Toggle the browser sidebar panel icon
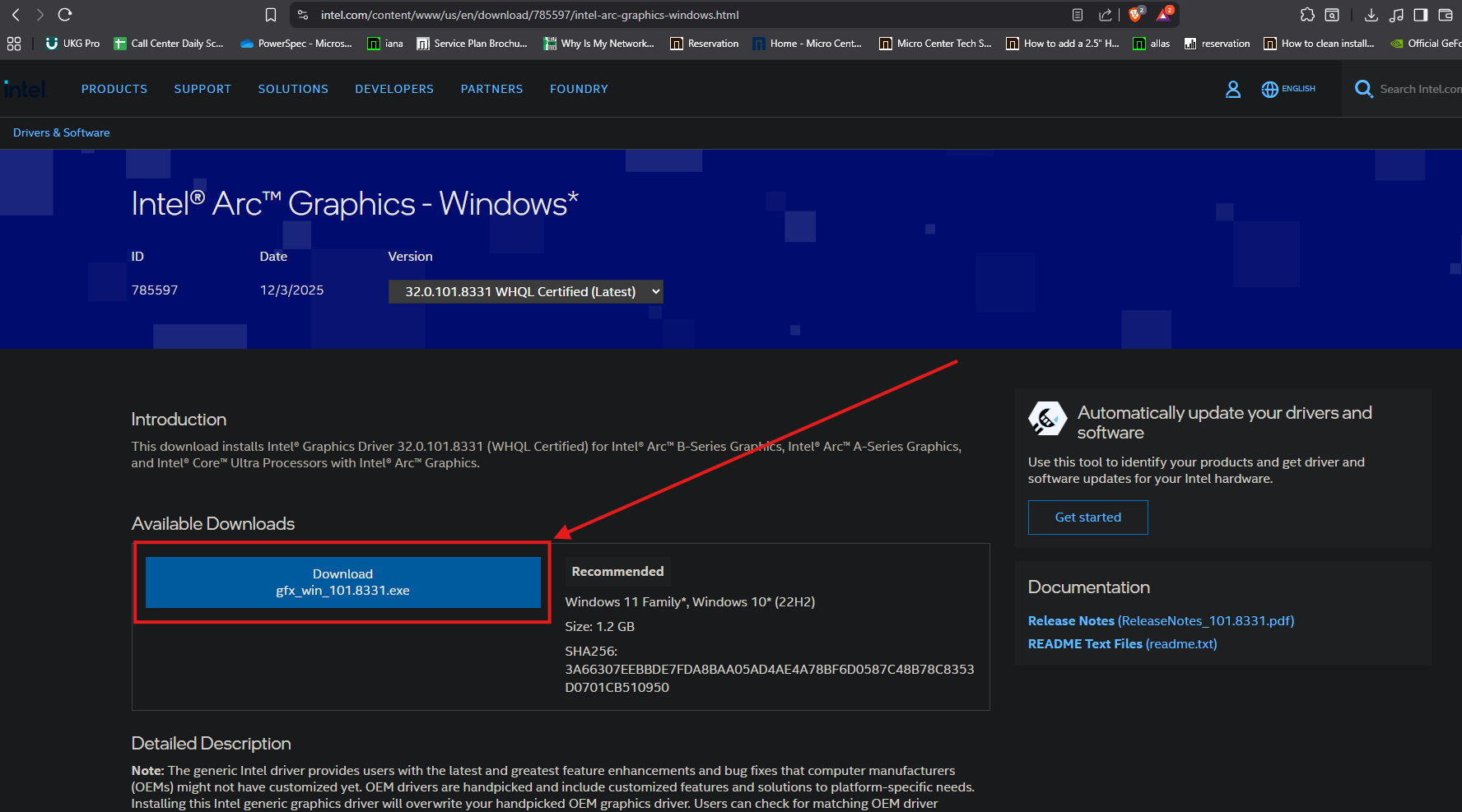 1421,15
